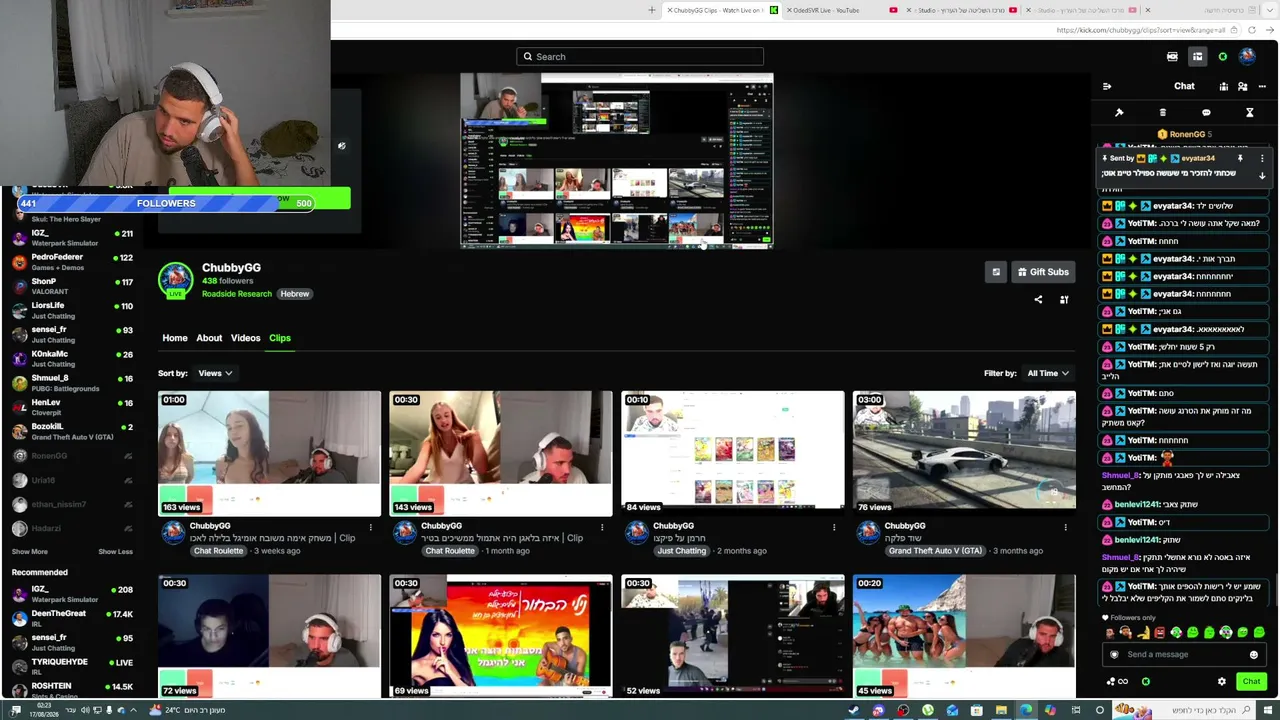Open options for the 76 views clip

1066,527
